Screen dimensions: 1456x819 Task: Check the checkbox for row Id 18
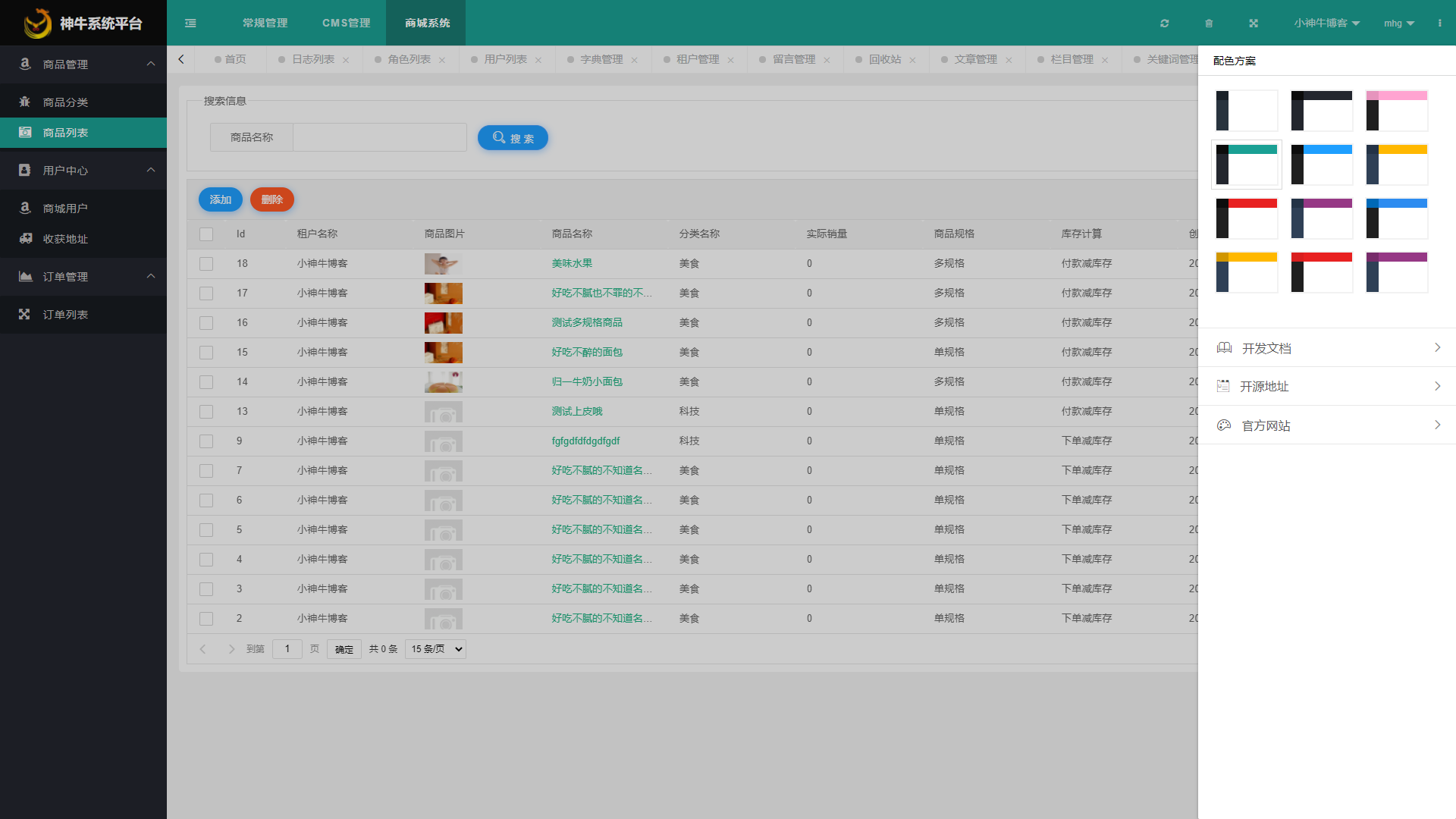tap(206, 264)
